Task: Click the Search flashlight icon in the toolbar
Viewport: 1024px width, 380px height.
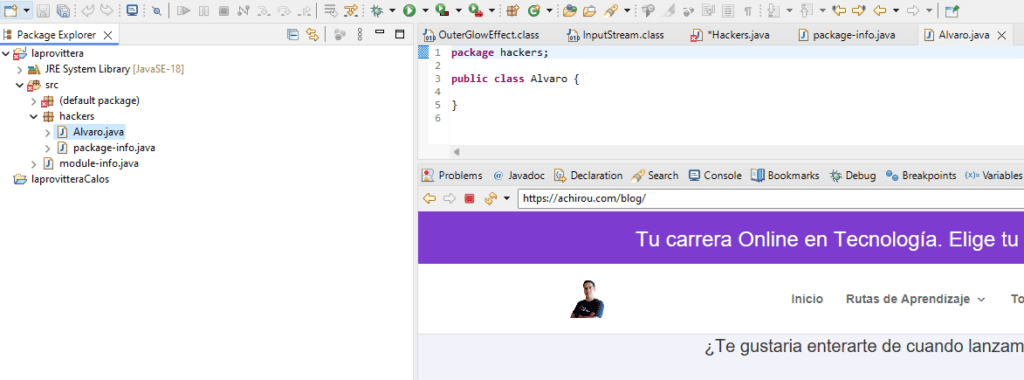Action: click(x=611, y=10)
